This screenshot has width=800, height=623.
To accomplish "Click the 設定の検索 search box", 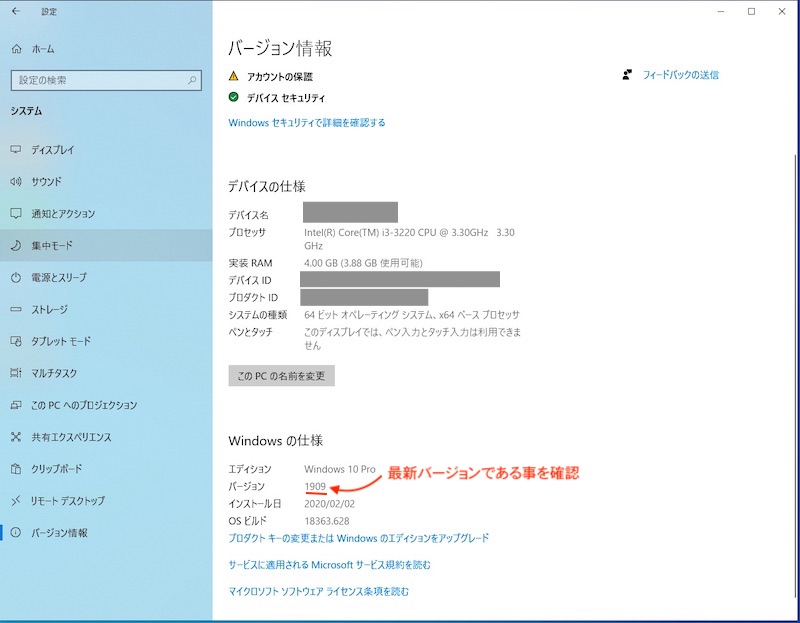I will 106,80.
